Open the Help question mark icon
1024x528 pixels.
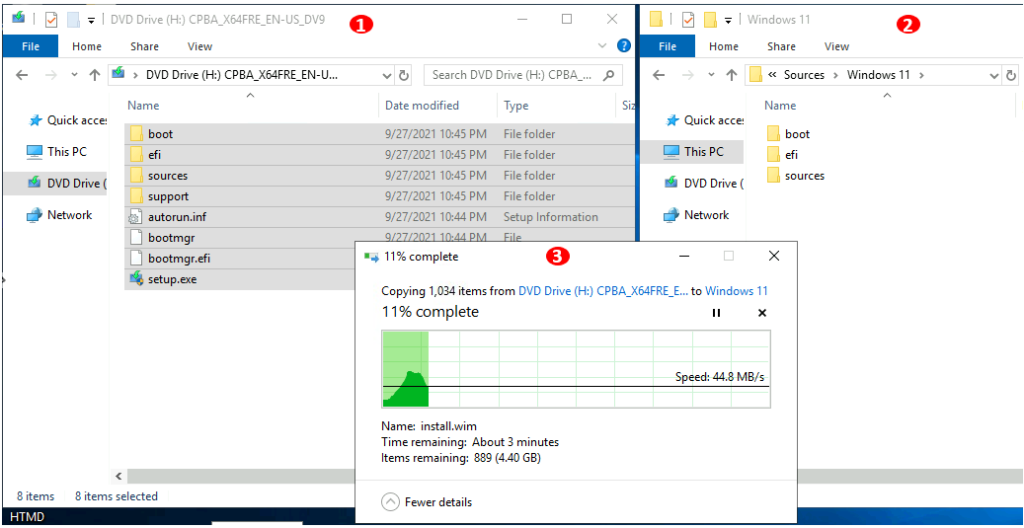[624, 46]
